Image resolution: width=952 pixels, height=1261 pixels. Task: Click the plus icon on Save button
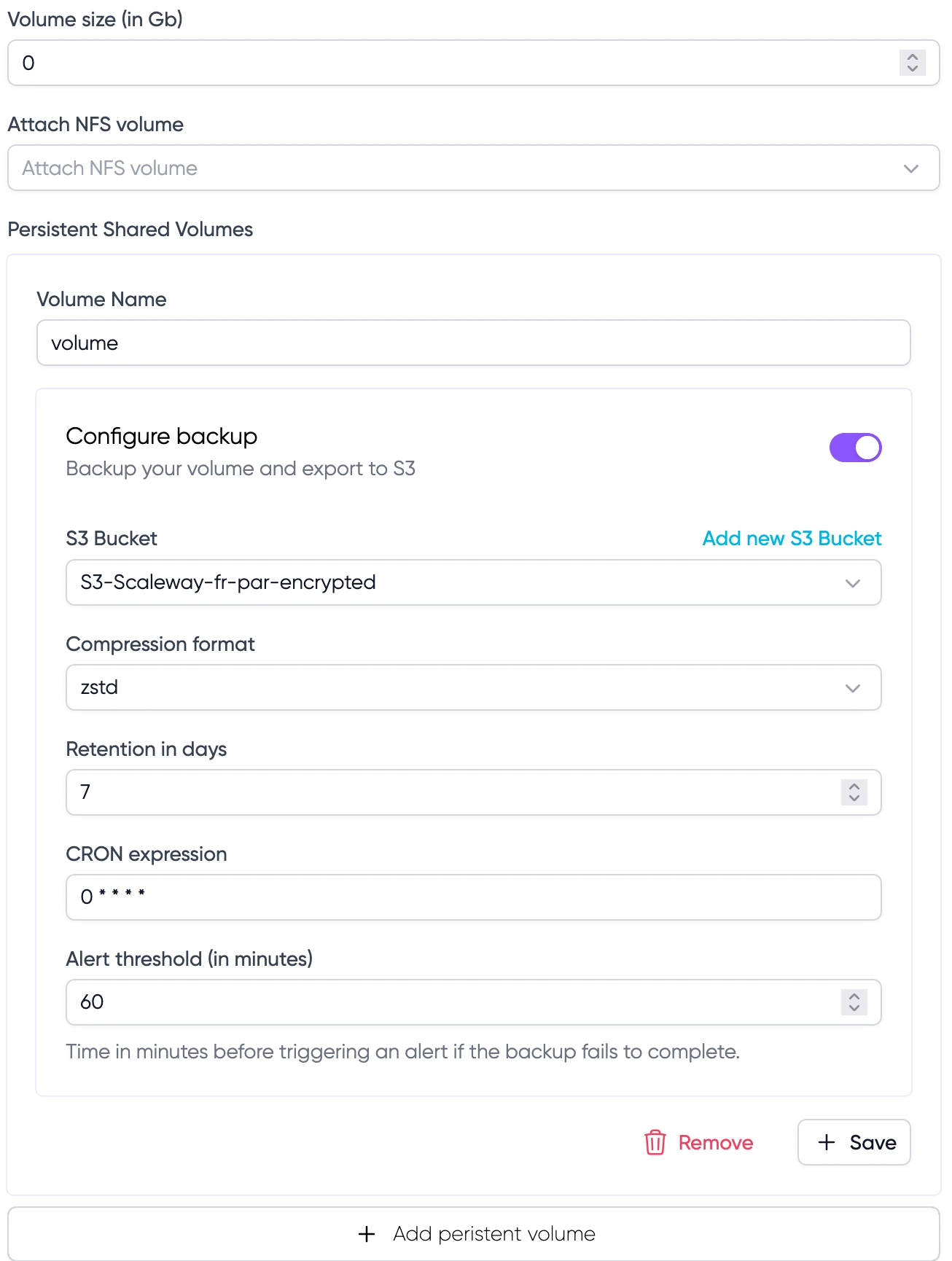[x=826, y=1142]
